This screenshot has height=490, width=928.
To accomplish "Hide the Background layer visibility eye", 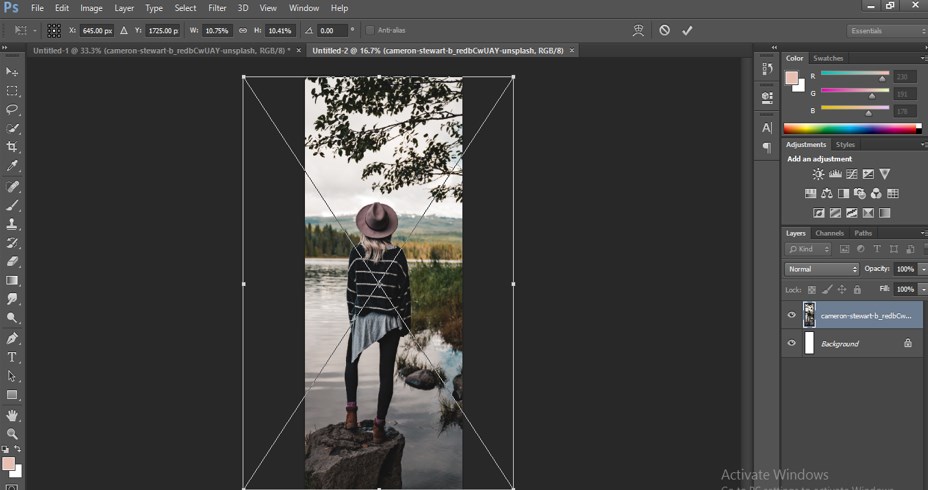I will pyautogui.click(x=791, y=343).
